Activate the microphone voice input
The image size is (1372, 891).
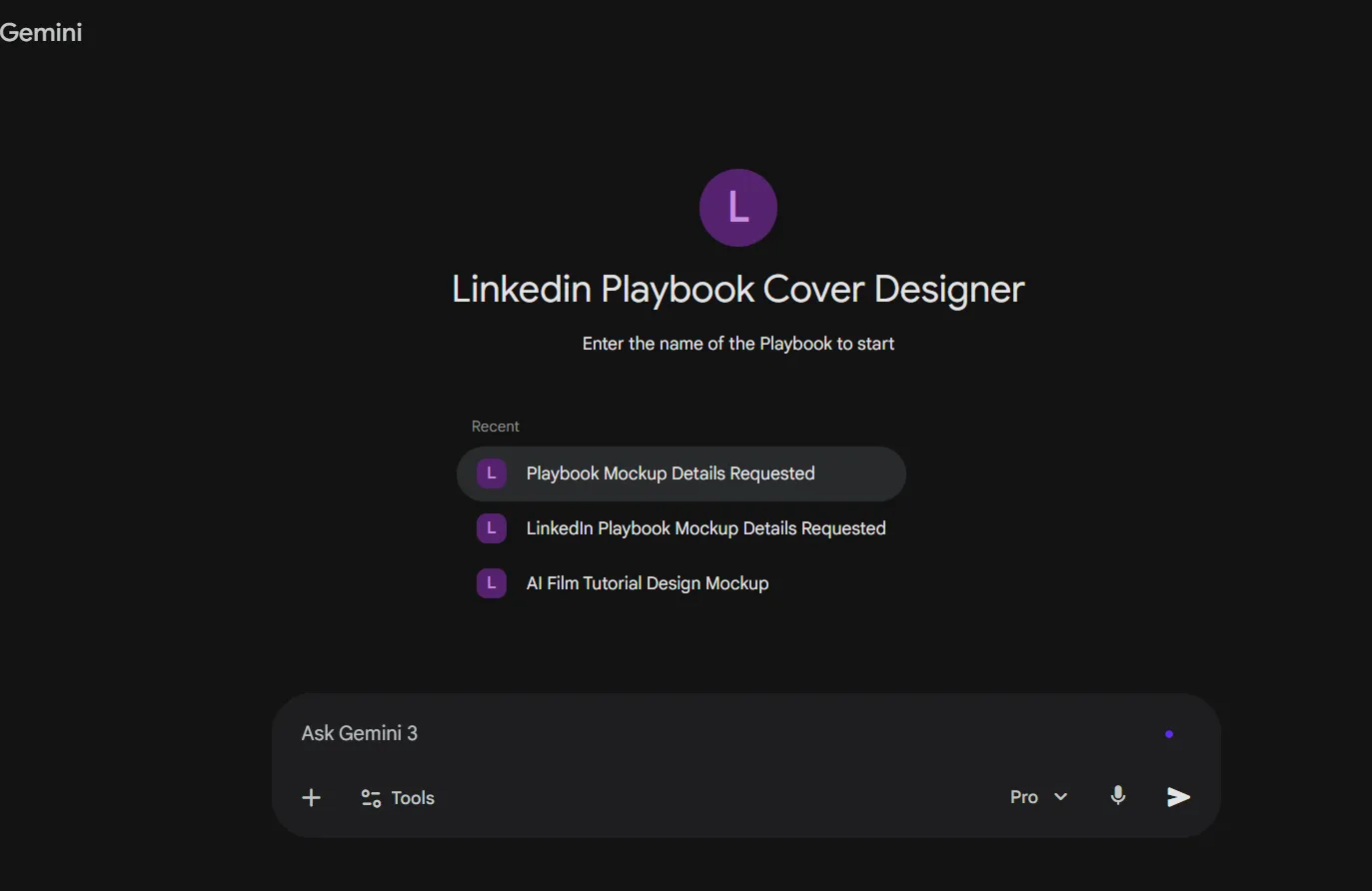click(x=1118, y=795)
